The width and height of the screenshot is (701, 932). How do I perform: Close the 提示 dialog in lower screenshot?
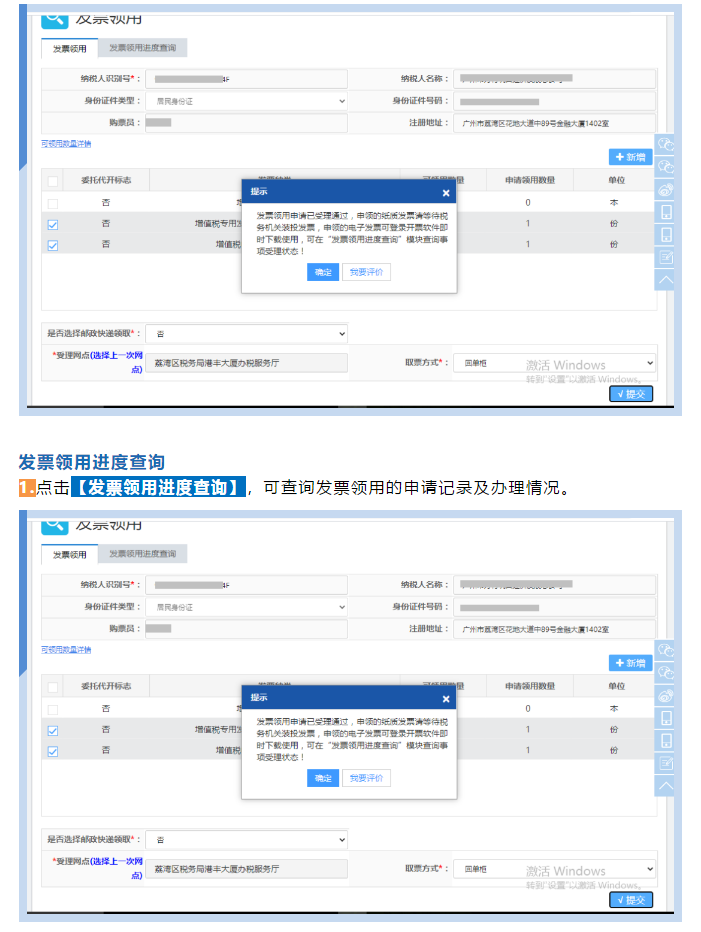(446, 698)
